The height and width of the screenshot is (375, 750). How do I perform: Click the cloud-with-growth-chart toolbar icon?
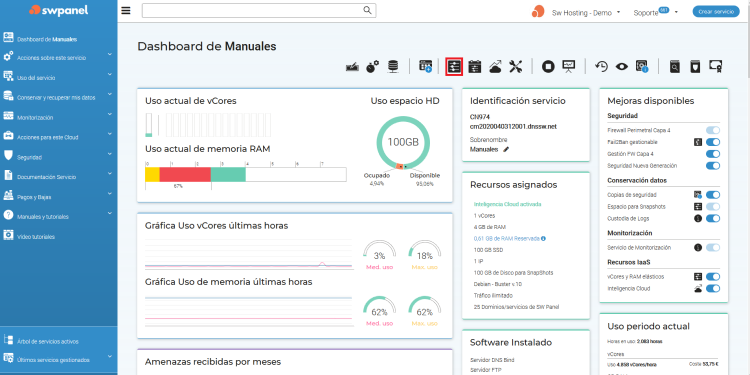(495, 66)
